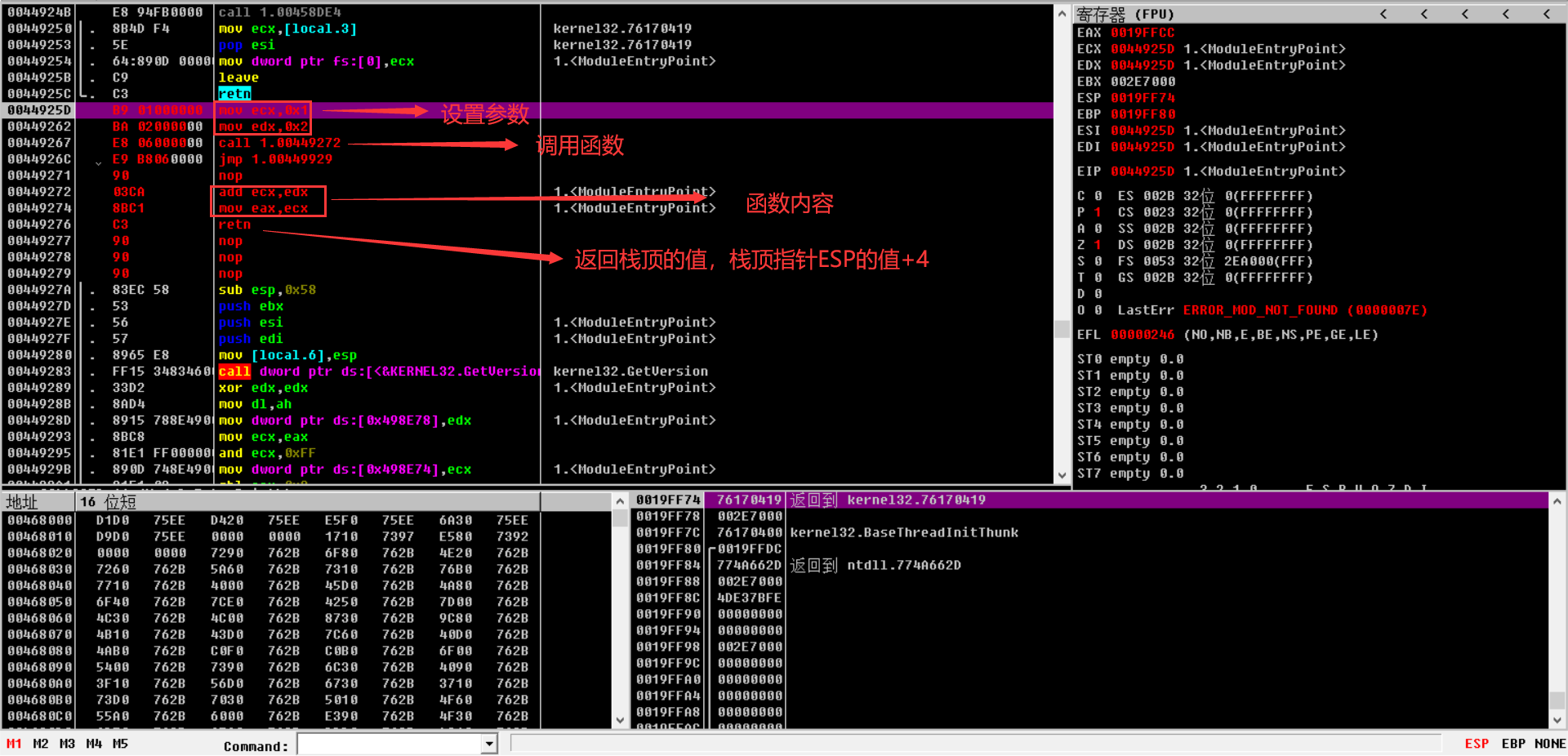Click the hex dump pane scroll-up arrow
The height and width of the screenshot is (756, 1568).
click(620, 500)
